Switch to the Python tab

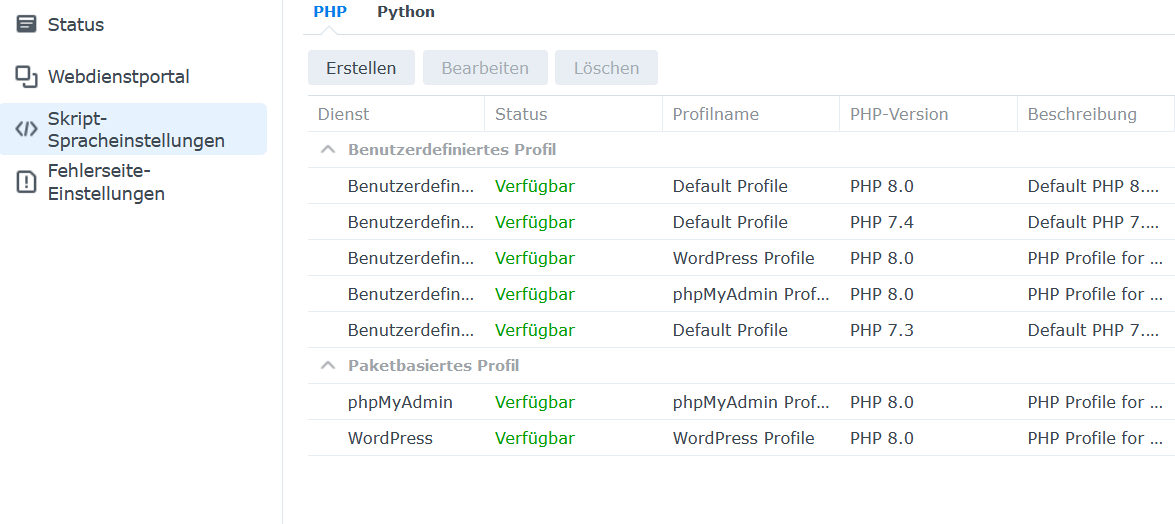click(x=405, y=12)
